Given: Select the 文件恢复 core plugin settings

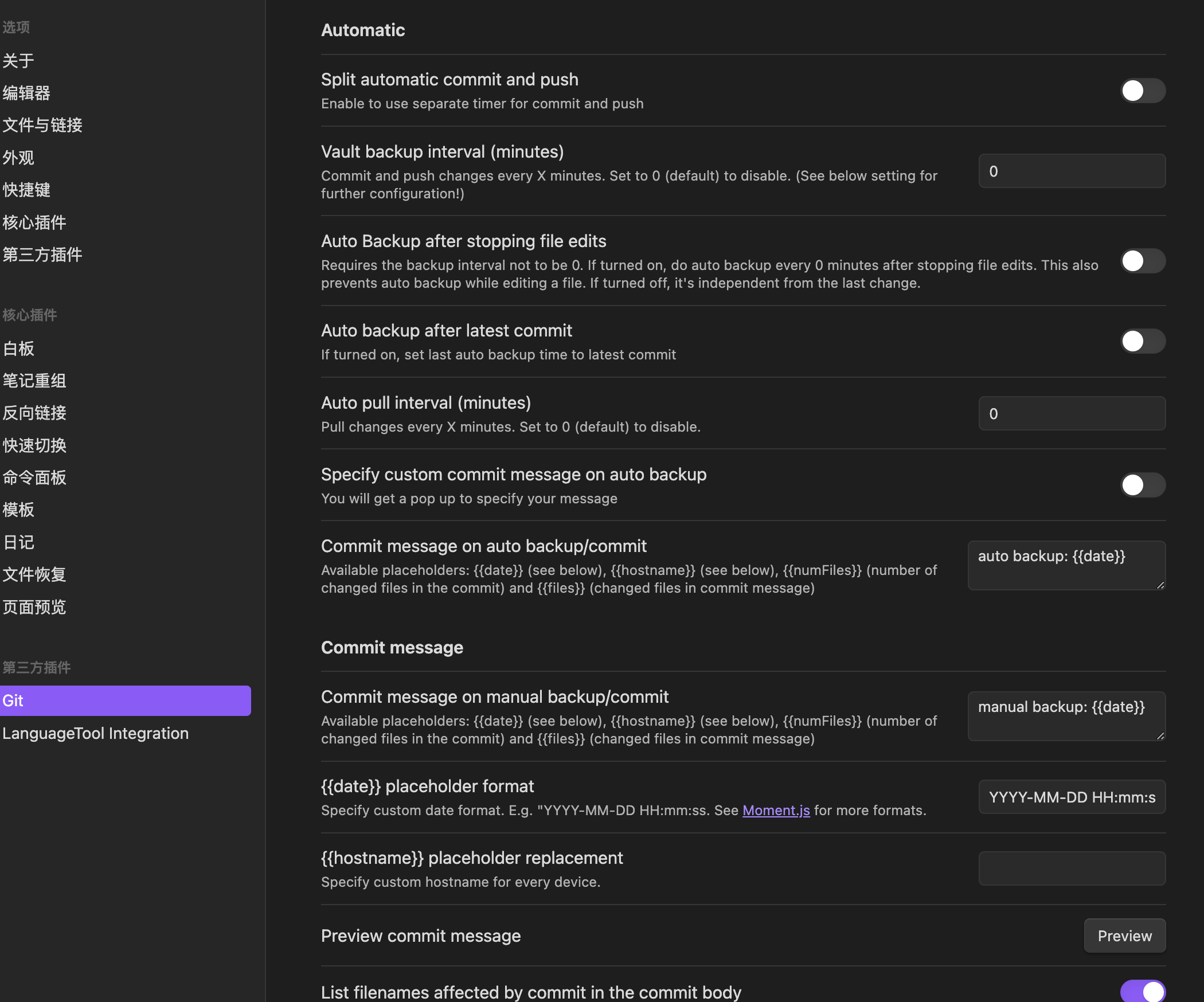Looking at the screenshot, I should coord(34,574).
